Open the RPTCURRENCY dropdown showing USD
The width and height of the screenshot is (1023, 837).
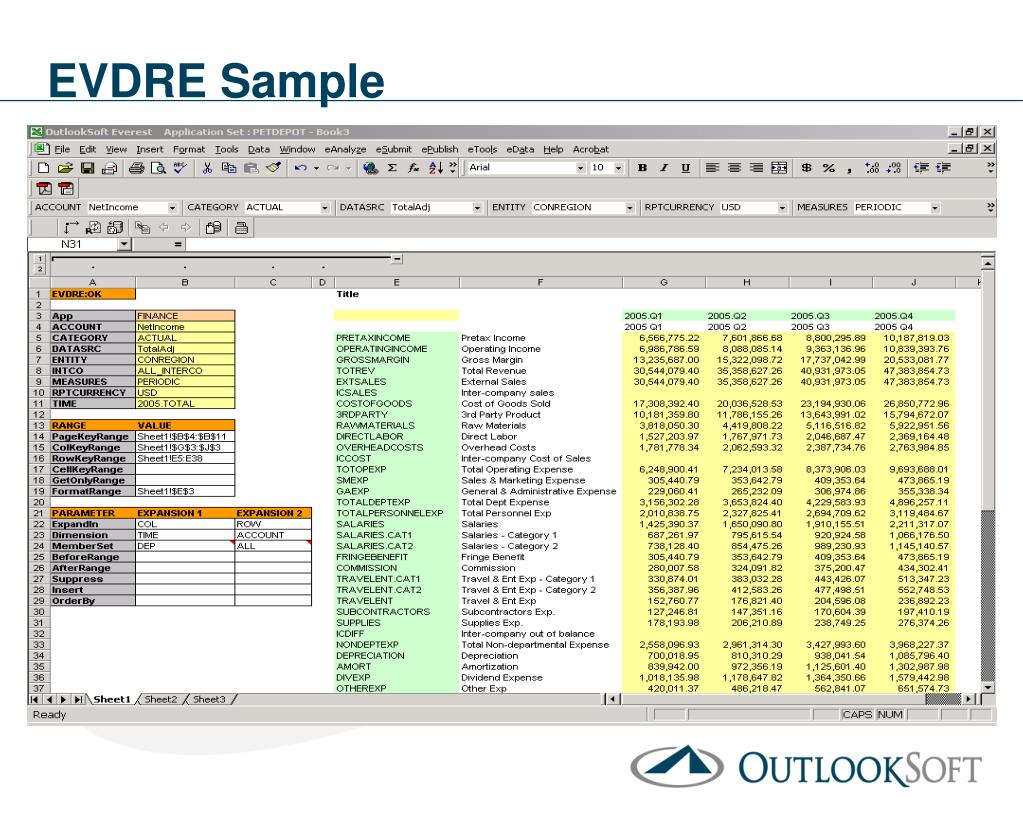tap(782, 208)
